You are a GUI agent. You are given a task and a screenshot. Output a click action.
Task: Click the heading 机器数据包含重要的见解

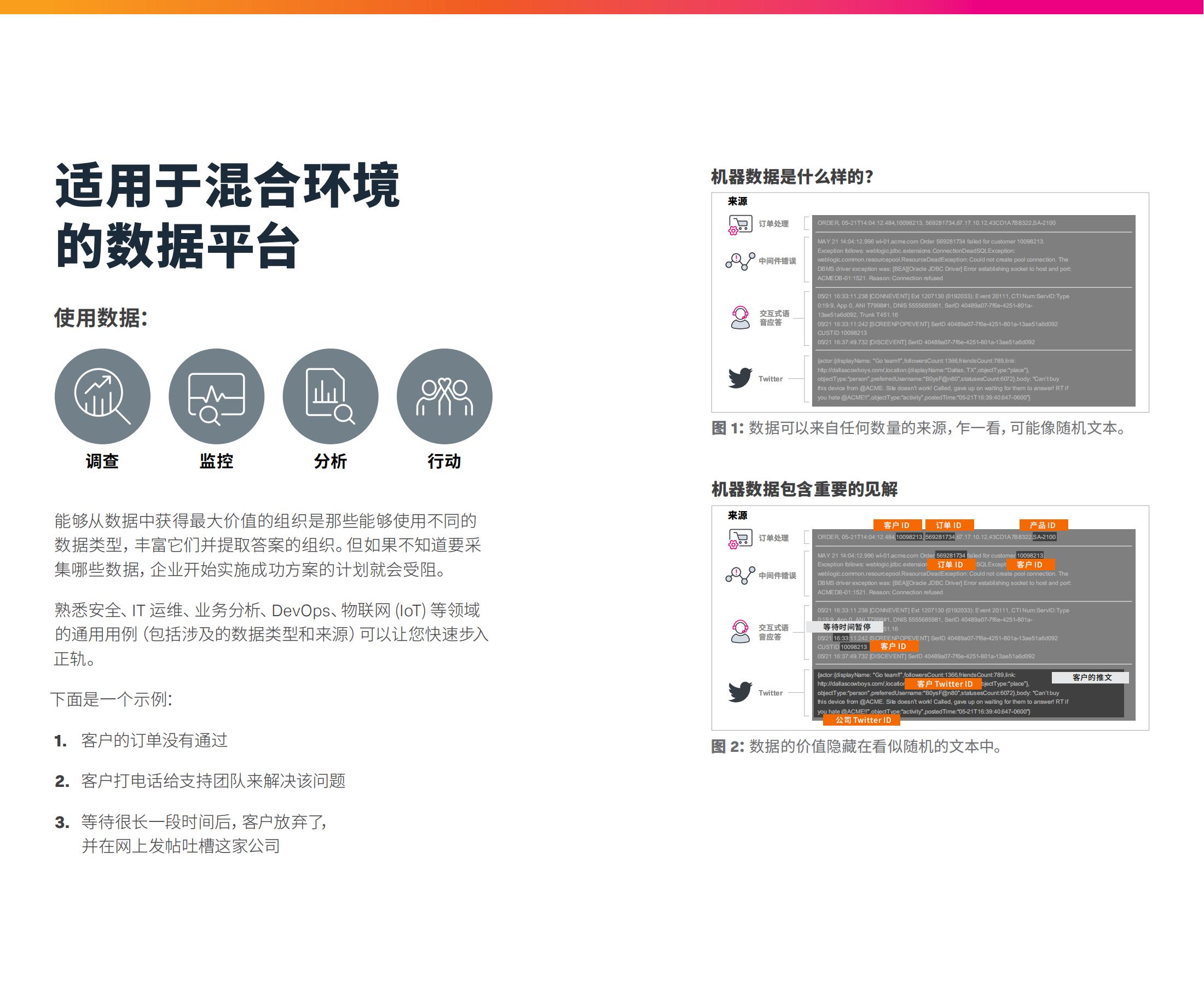click(x=804, y=489)
